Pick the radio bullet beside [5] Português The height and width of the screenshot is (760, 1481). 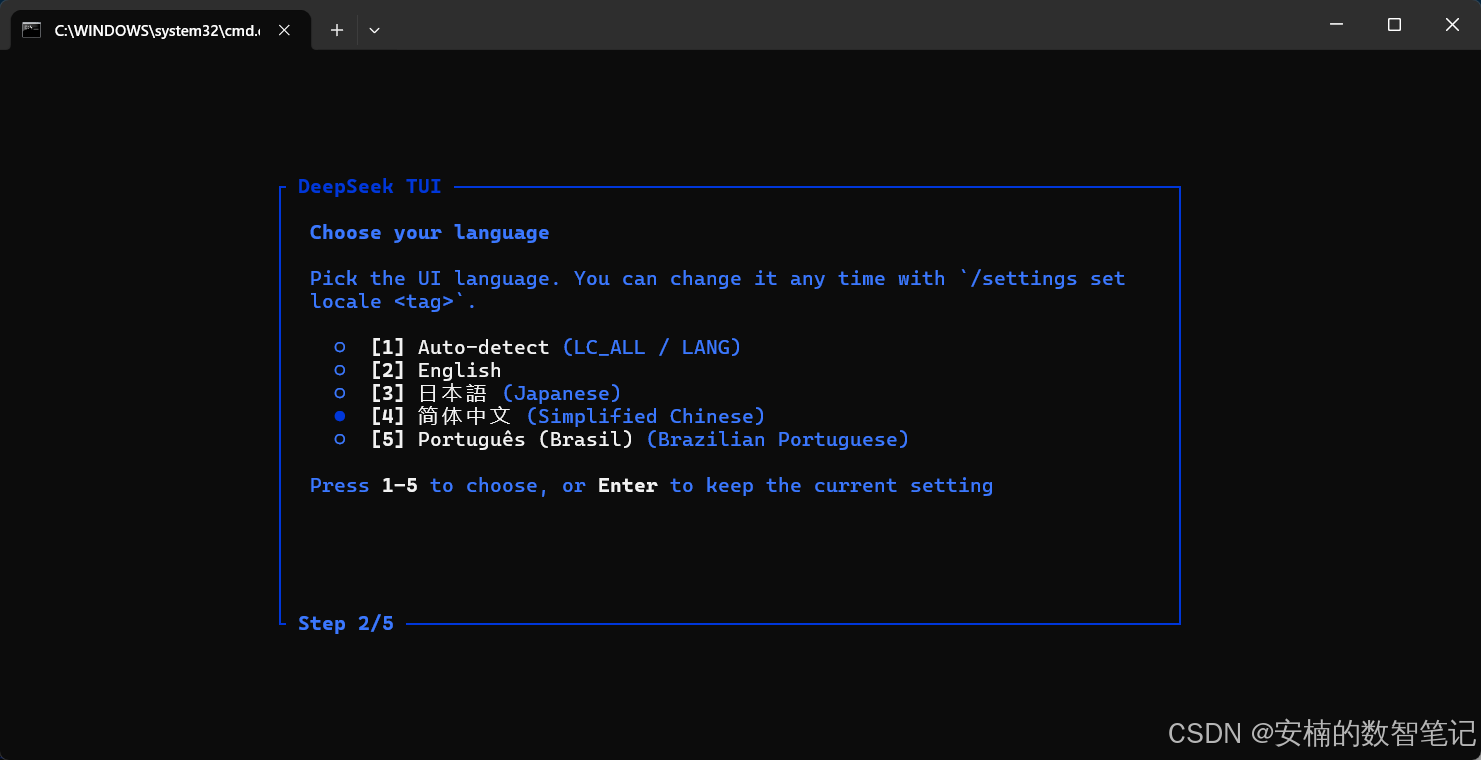tap(340, 440)
